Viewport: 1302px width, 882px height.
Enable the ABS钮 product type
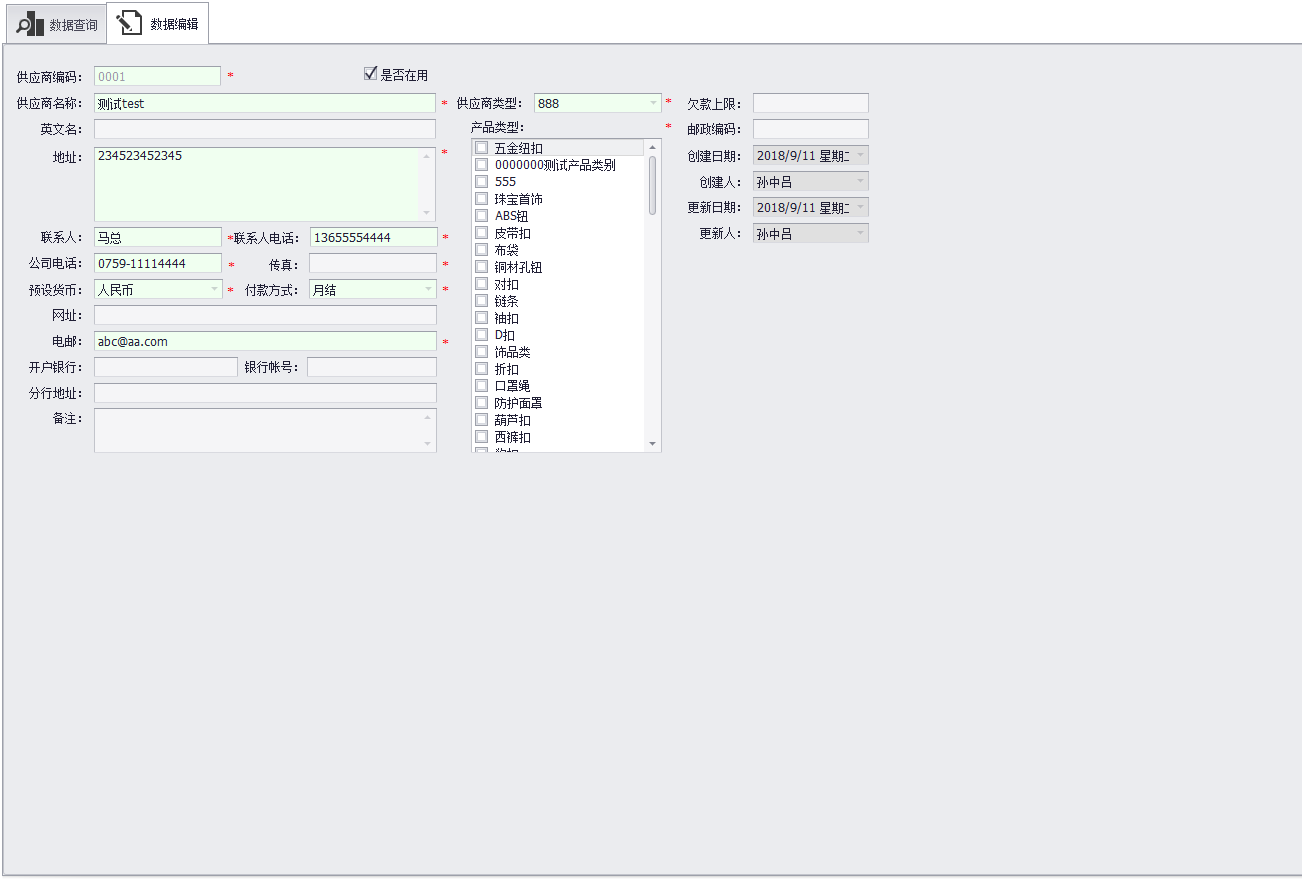click(x=481, y=215)
